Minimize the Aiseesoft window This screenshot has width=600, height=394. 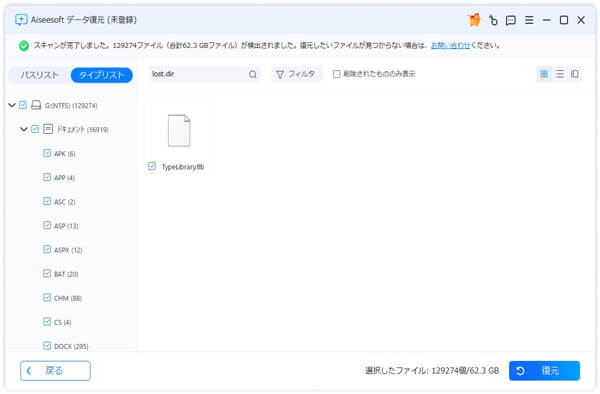(x=546, y=20)
